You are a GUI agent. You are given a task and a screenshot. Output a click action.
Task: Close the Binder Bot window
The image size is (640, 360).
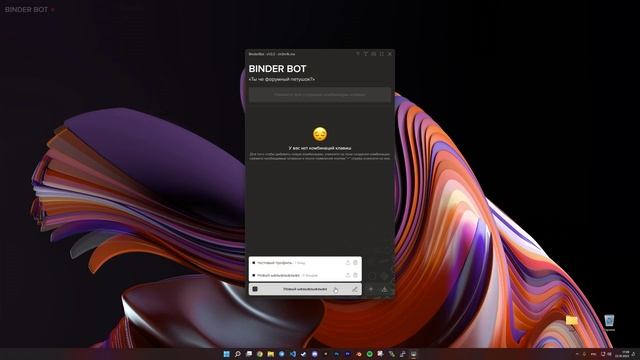click(x=390, y=54)
